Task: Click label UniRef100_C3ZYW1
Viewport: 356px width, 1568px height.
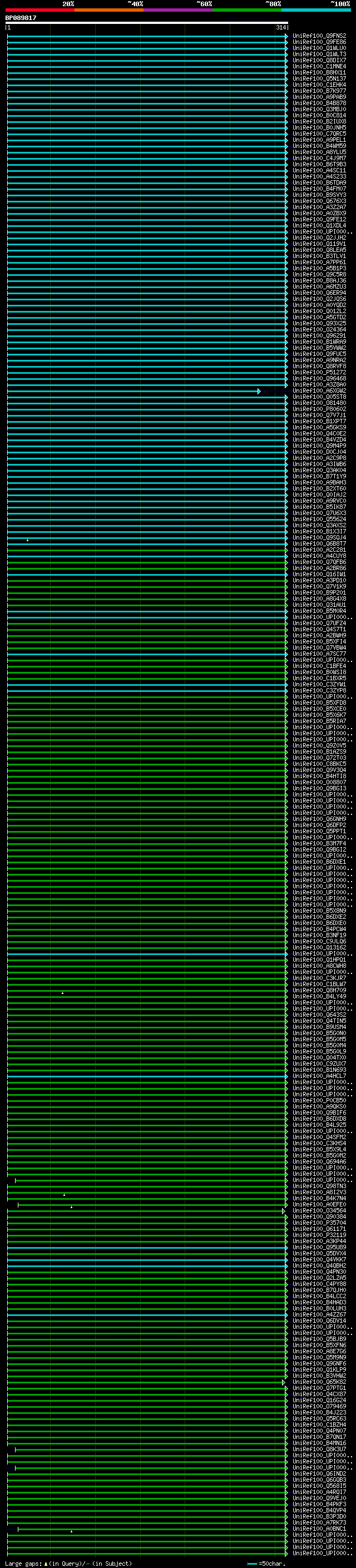Action: (319, 684)
